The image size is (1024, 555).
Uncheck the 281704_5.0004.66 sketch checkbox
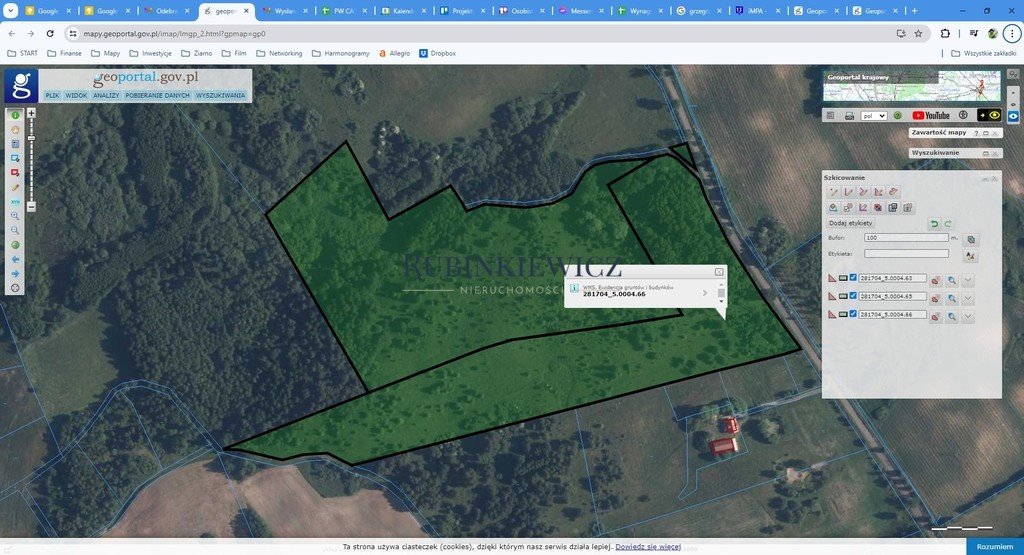(853, 315)
